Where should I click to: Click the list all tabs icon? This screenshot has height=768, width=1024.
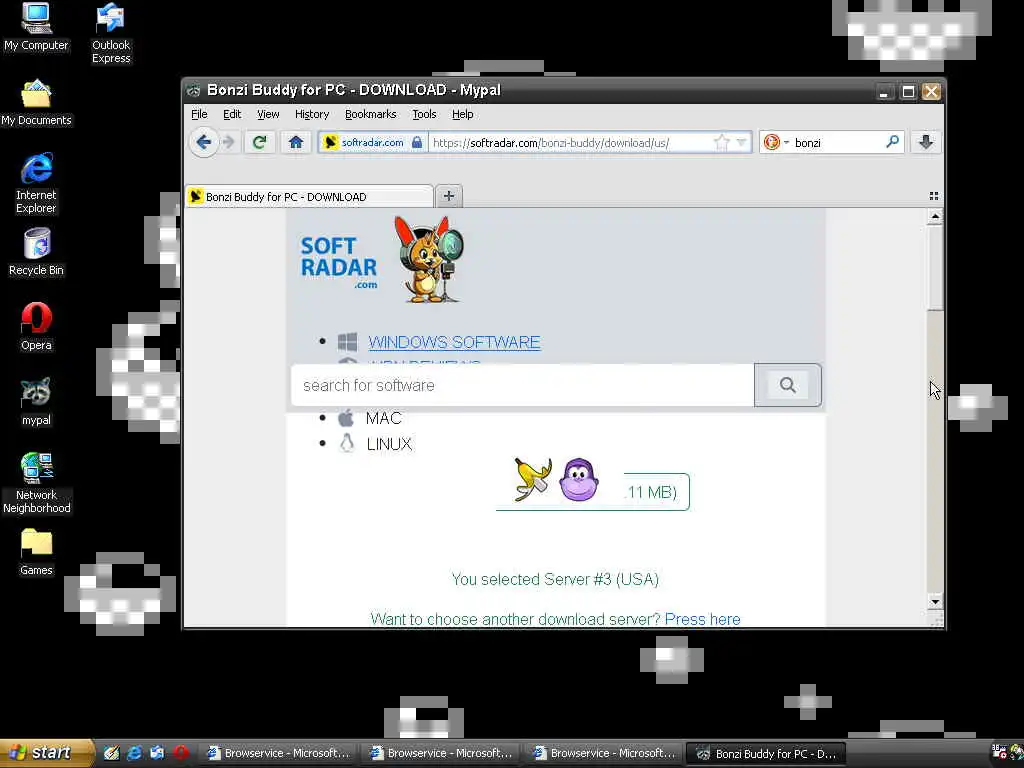point(934,196)
